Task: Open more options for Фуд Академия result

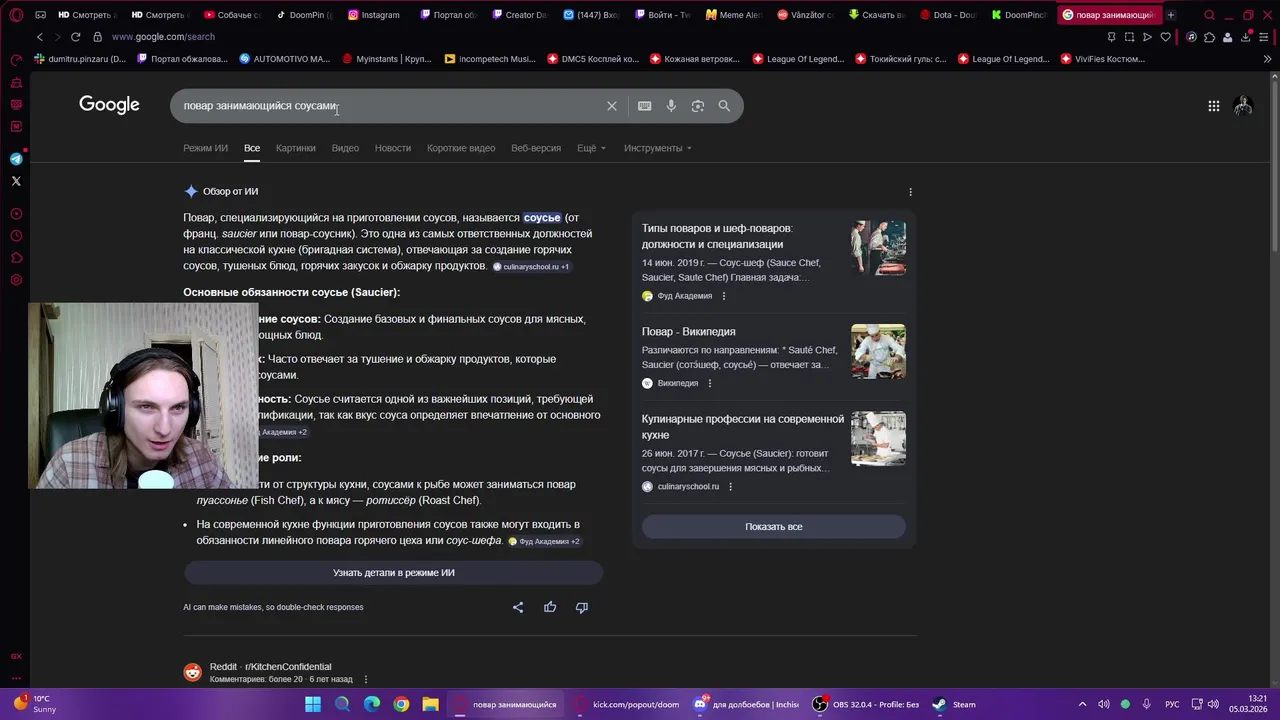Action: [x=724, y=296]
